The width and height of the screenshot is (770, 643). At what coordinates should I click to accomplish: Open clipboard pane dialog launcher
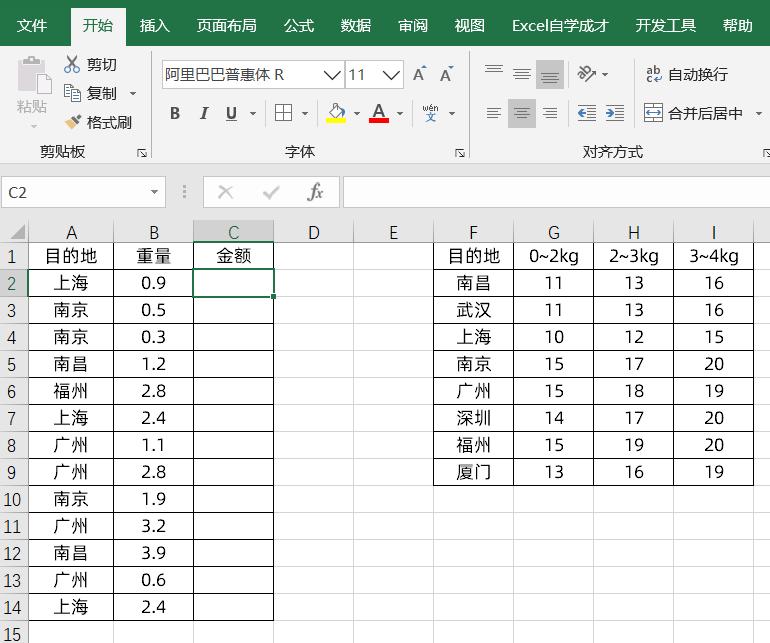click(x=142, y=153)
